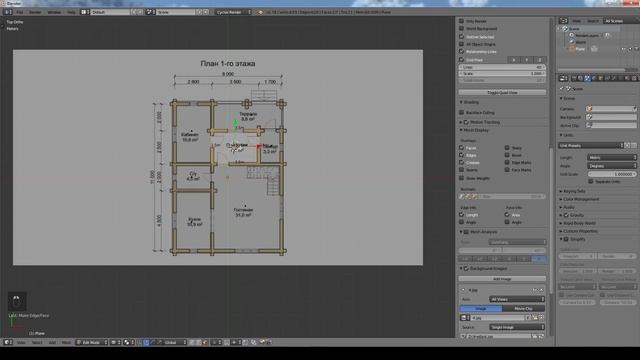Toggle Only Render checkbox
This screenshot has width=640, height=360.
(462, 21)
